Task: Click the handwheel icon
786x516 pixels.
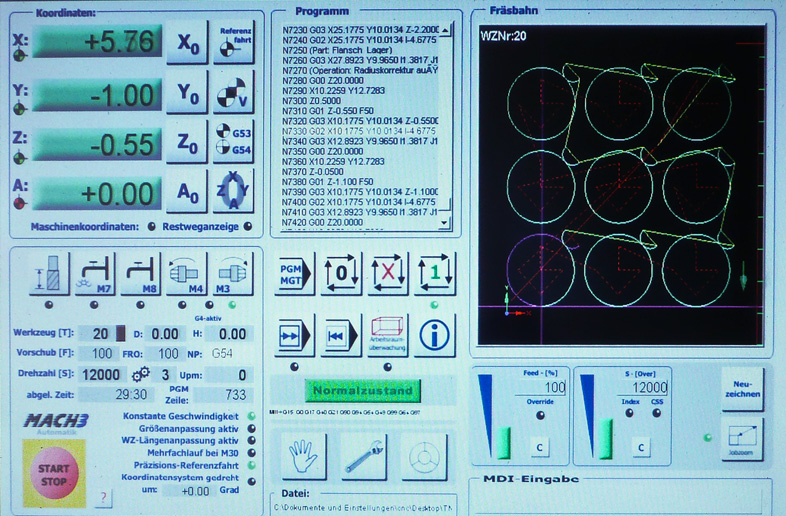Action: (424, 456)
